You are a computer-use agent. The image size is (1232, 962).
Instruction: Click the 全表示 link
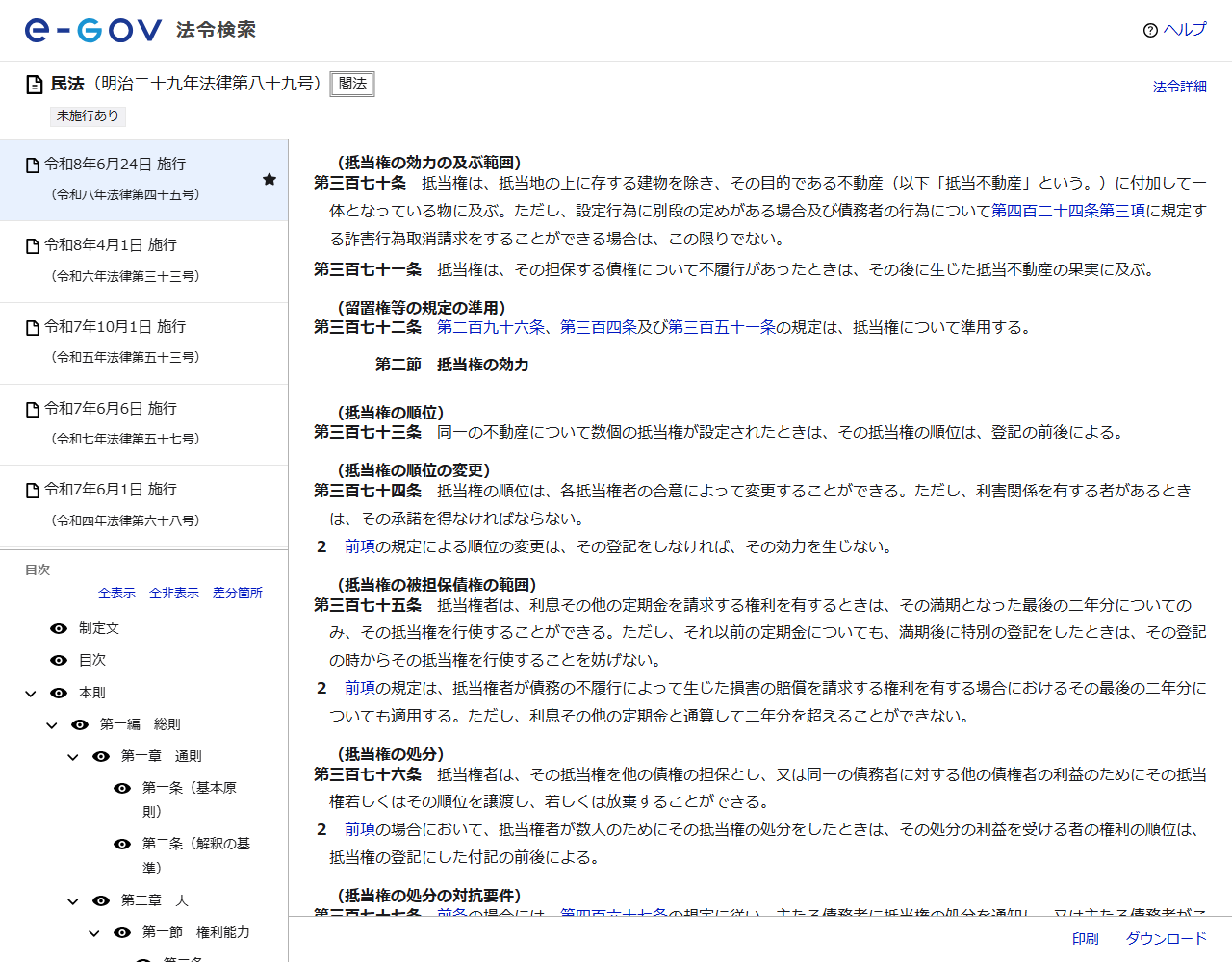[116, 594]
